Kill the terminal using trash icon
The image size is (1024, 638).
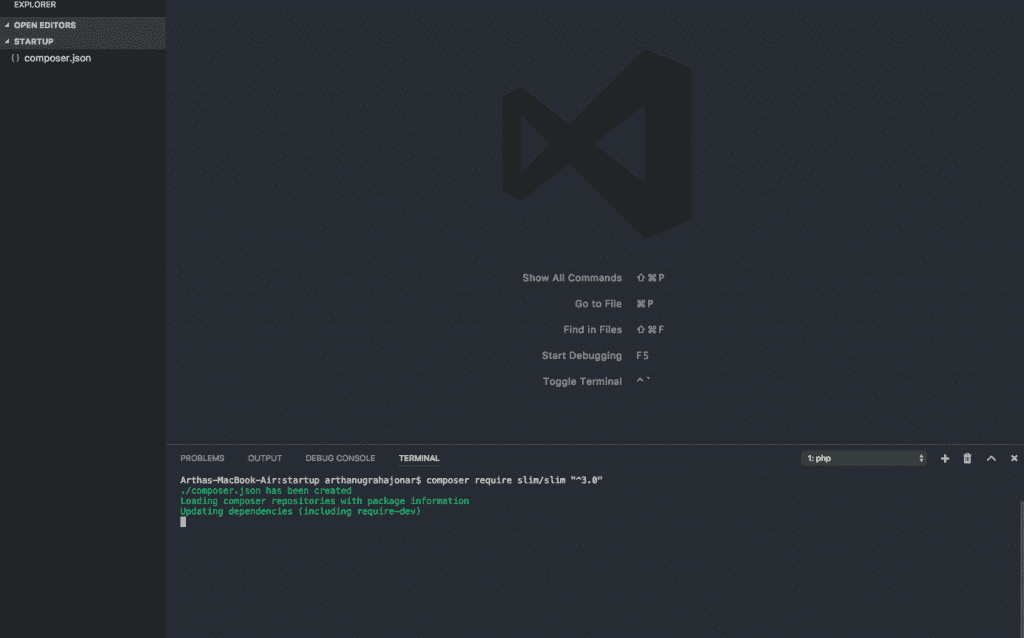tap(967, 458)
